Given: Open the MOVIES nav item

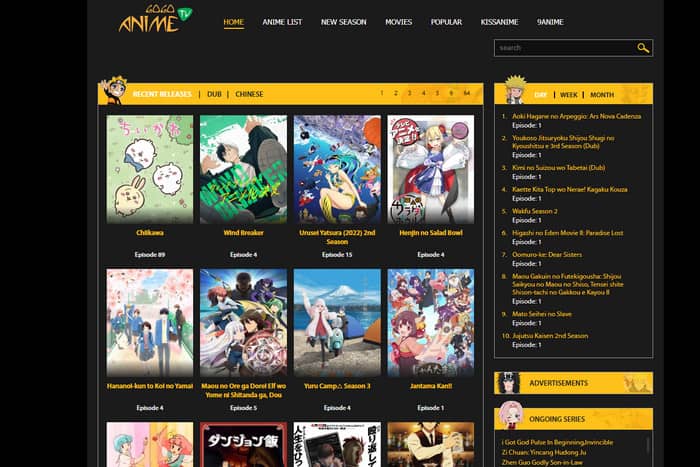Looking at the screenshot, I should 399,22.
